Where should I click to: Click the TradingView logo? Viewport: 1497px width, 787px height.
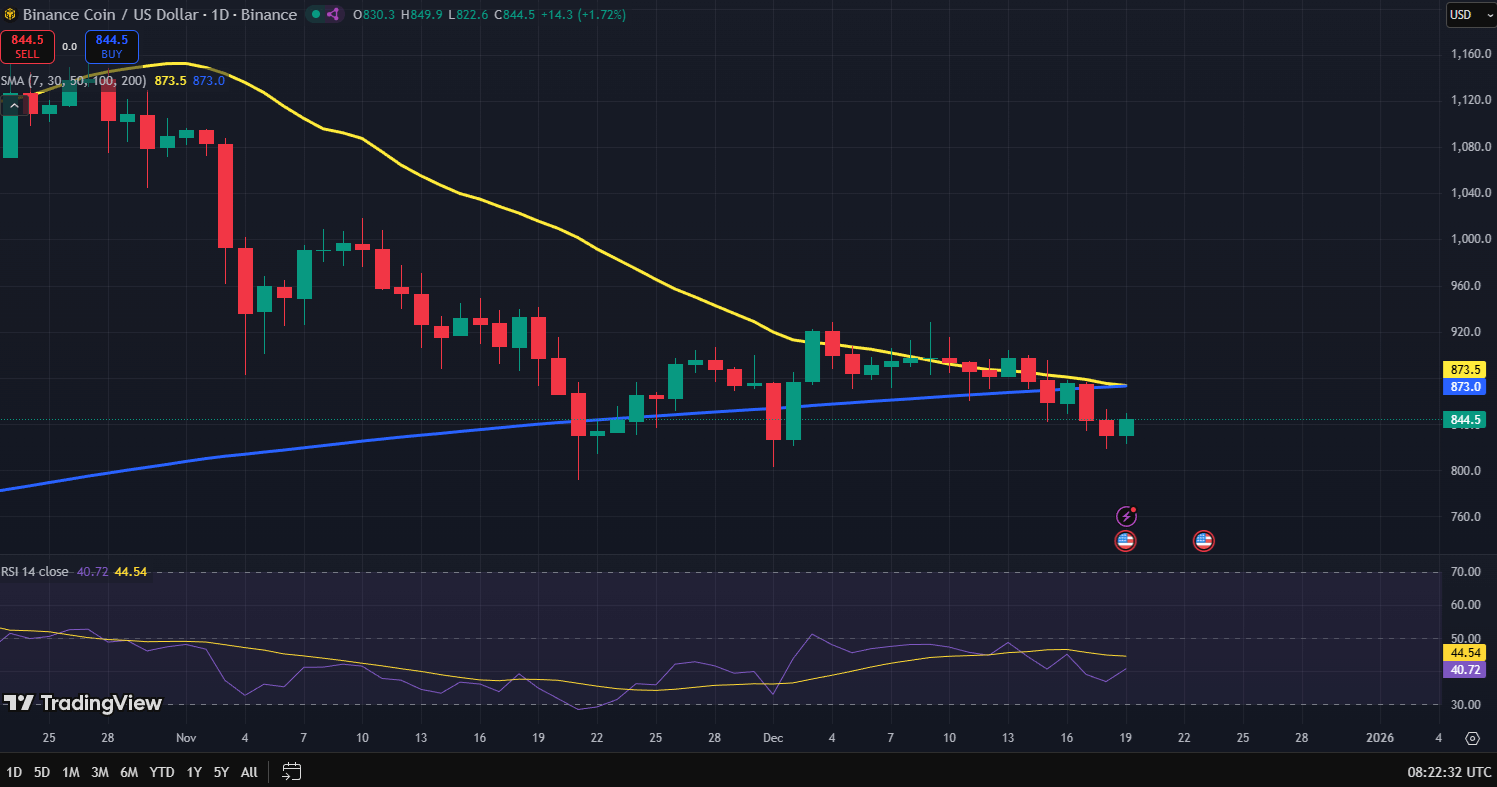(x=83, y=703)
